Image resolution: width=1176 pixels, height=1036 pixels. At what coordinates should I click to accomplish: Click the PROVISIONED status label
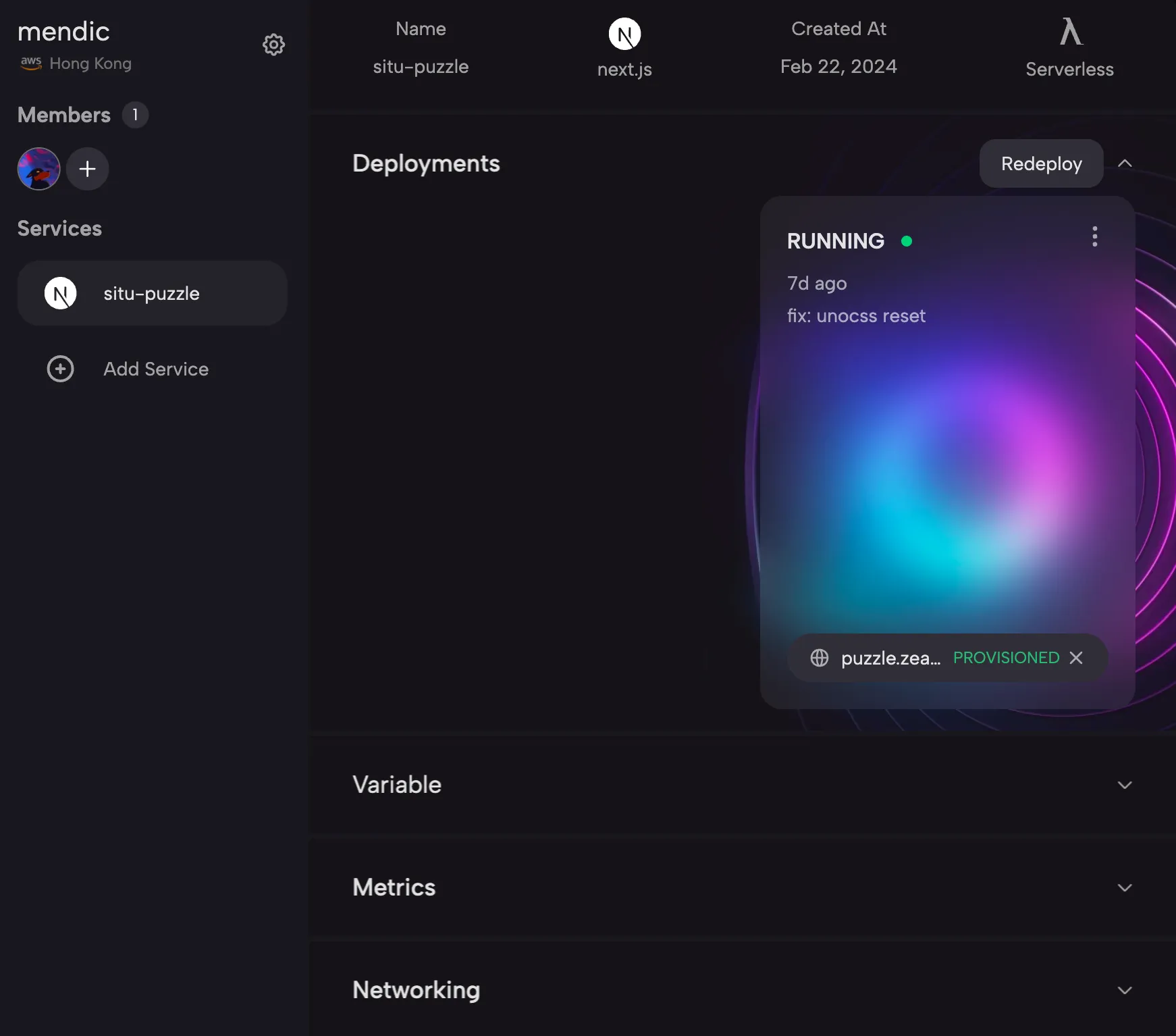1006,658
